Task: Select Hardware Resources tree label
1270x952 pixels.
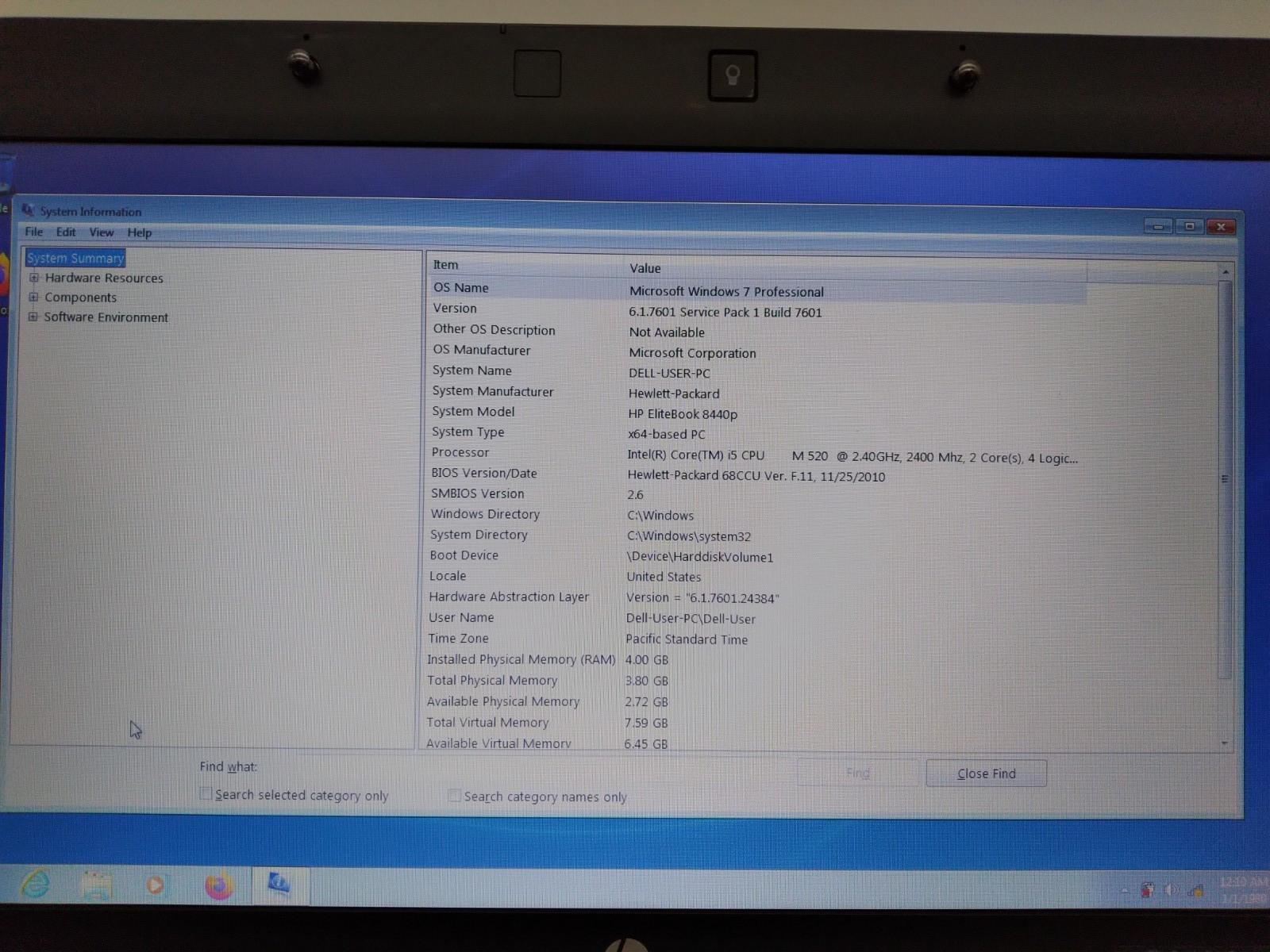Action: 104,278
